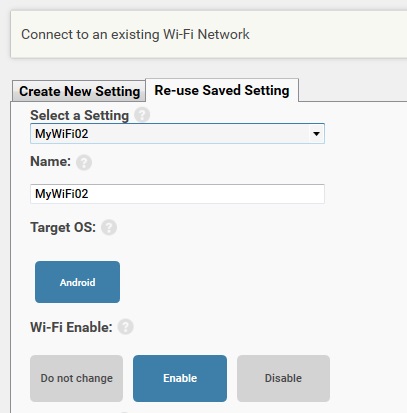Click the Target OS label text
Viewport: 407px width, 413px height.
pyautogui.click(x=63, y=228)
